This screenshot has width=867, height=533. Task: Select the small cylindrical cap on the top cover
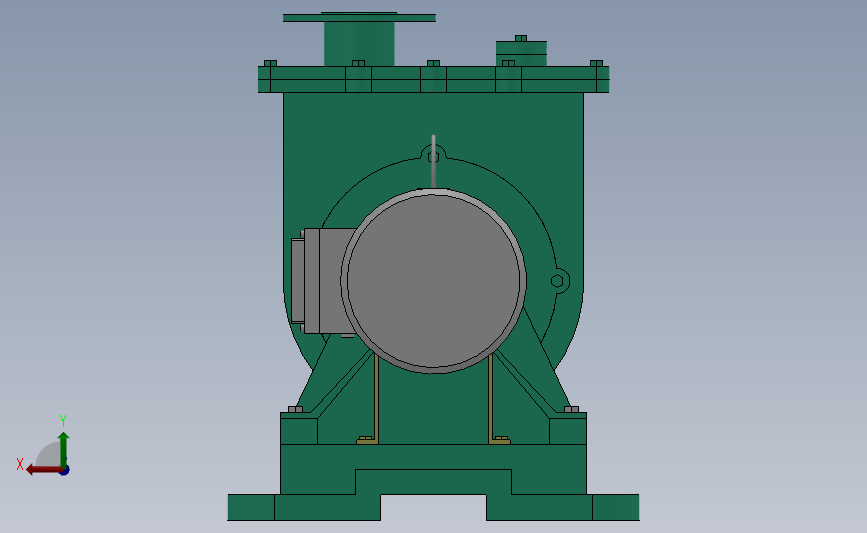tap(521, 53)
